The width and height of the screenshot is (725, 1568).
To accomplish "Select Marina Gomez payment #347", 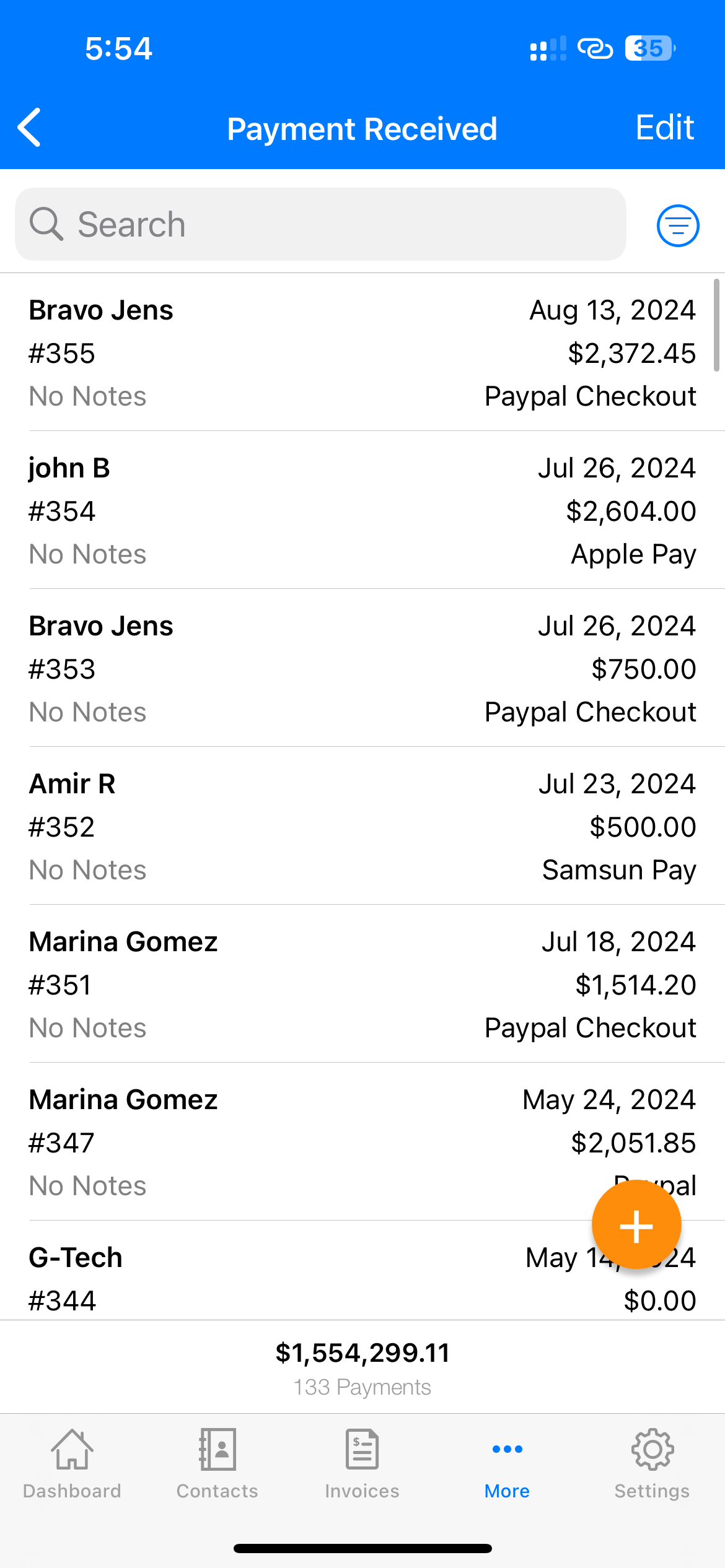I will pyautogui.click(x=310, y=1143).
